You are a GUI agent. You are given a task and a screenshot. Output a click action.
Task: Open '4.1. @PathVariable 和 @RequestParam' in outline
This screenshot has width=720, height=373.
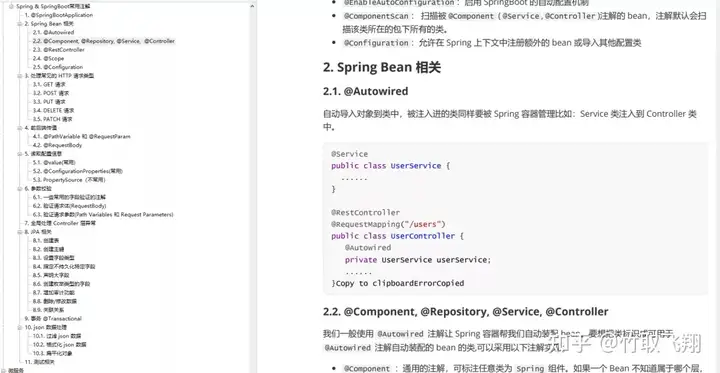(82, 137)
